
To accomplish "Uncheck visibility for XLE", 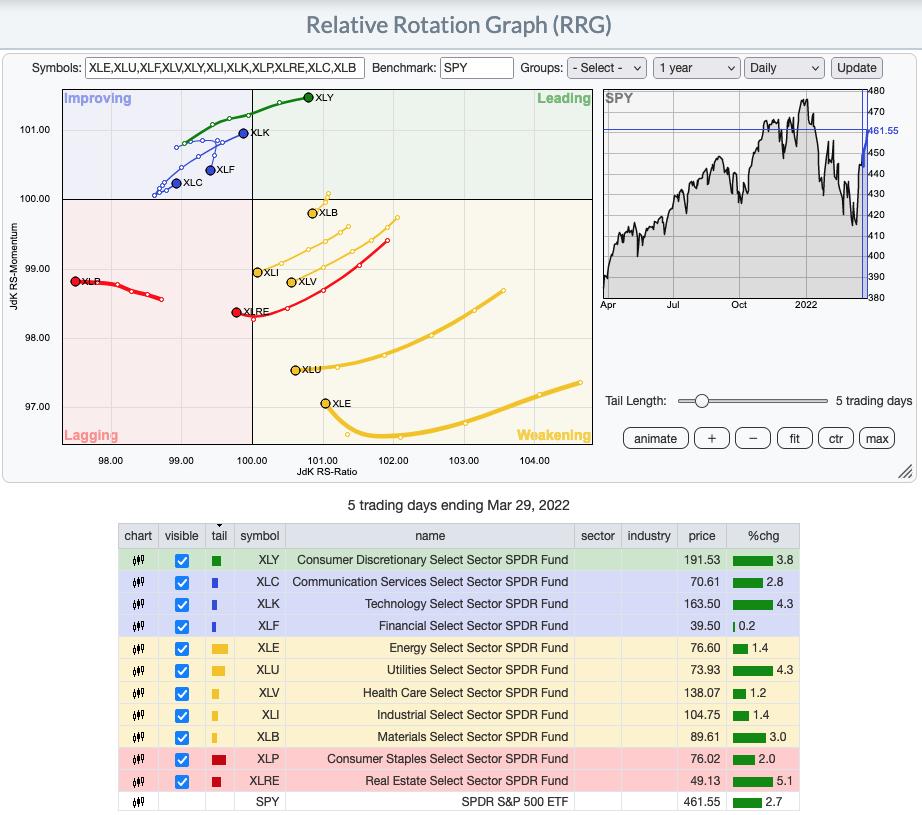I will pyautogui.click(x=182, y=649).
